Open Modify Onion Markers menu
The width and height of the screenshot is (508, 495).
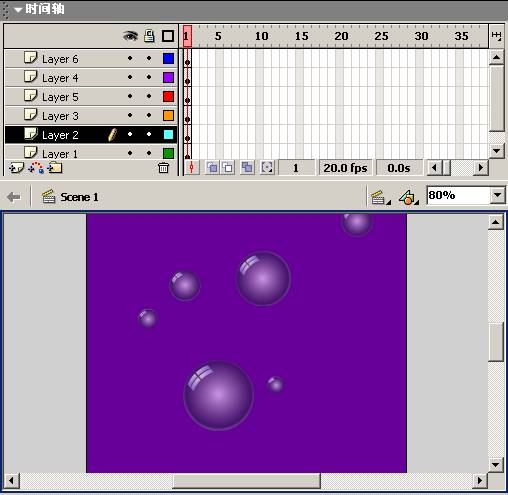point(267,168)
